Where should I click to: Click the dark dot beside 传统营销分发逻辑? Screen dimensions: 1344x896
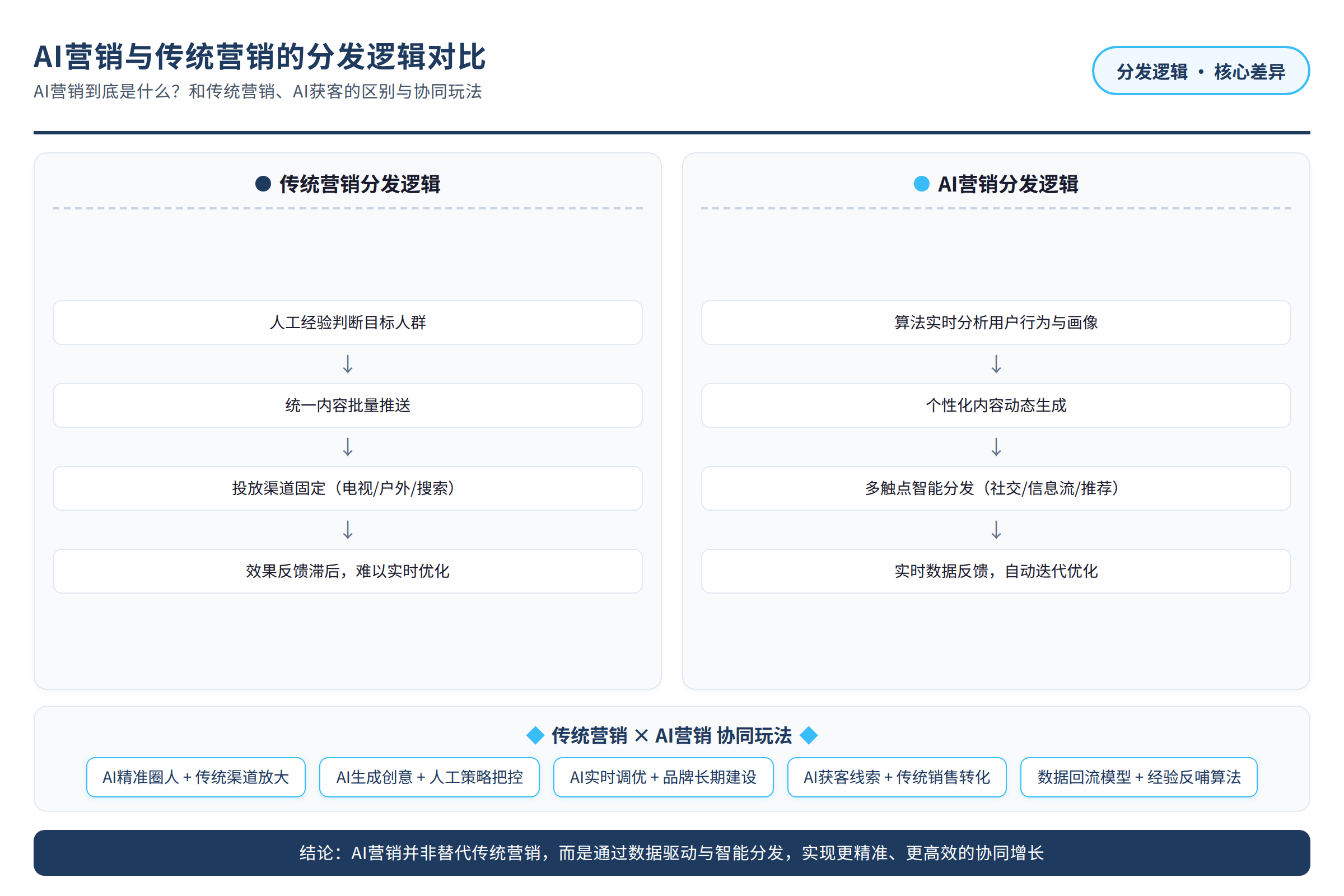(x=263, y=184)
